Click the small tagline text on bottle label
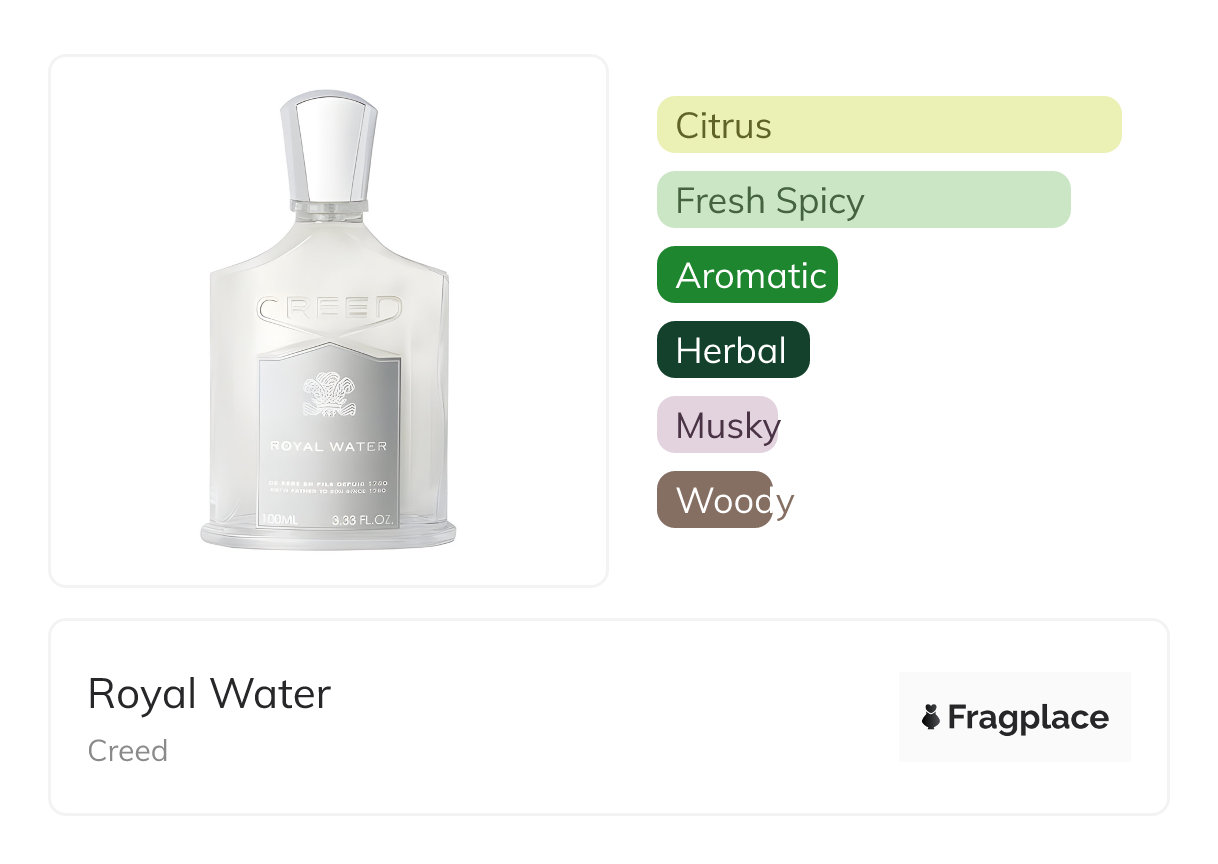Screen dimensions: 1218x864 point(329,488)
